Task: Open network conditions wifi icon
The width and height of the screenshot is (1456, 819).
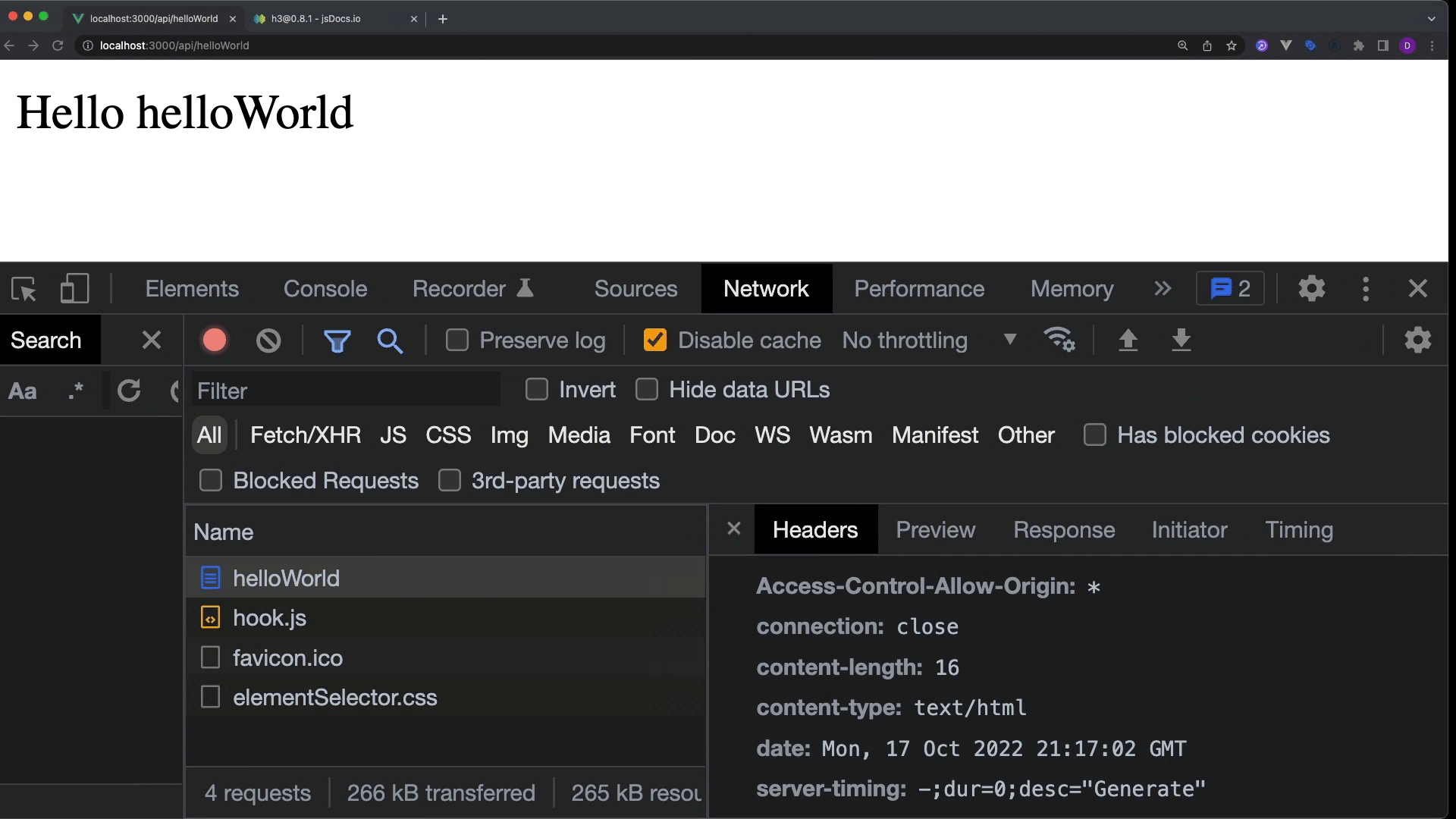Action: click(1059, 340)
